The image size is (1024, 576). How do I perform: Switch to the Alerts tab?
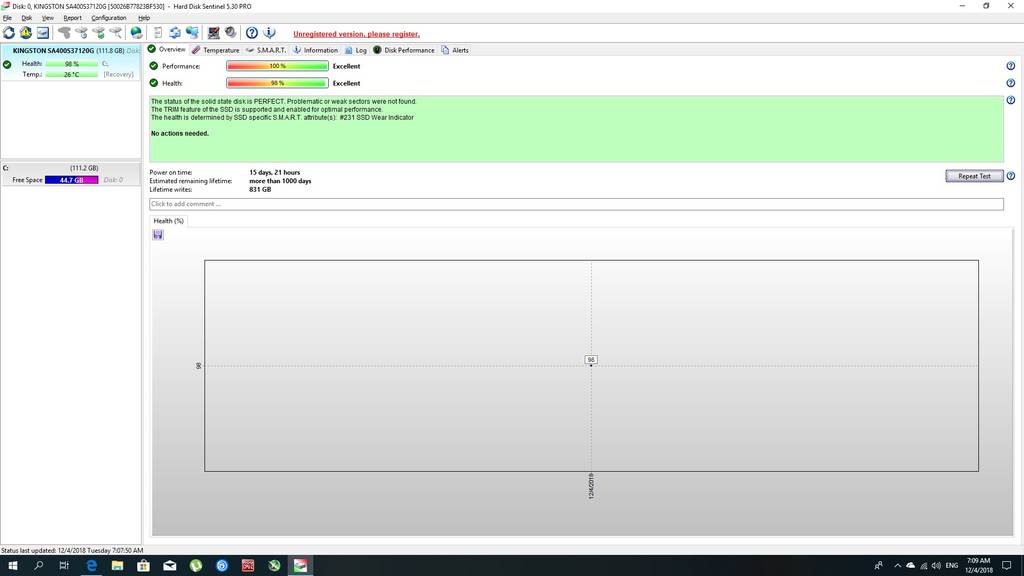[x=455, y=50]
